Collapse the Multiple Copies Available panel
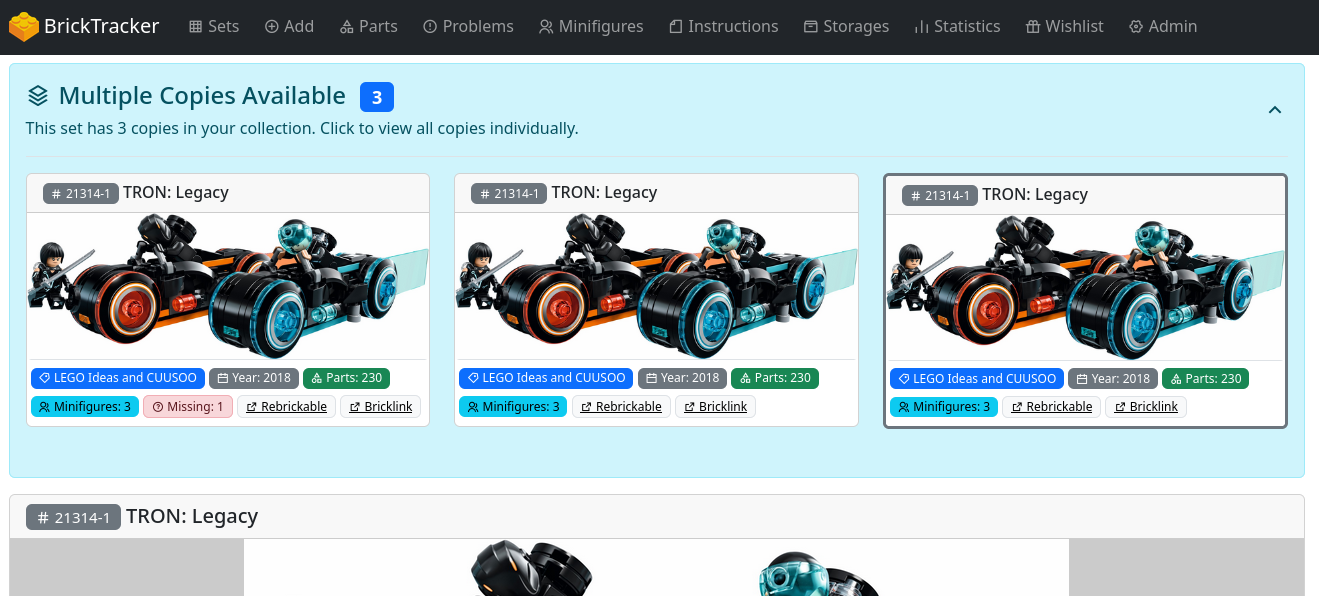 1274,110
